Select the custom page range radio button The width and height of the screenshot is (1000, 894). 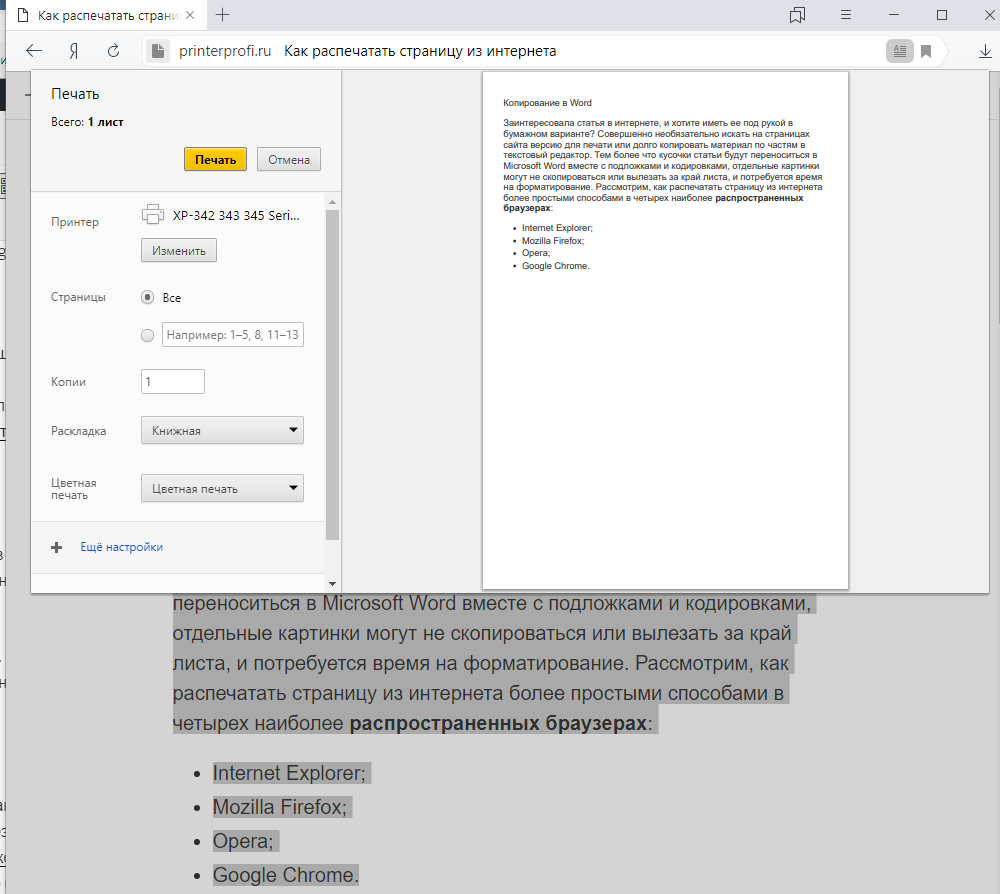point(147,335)
